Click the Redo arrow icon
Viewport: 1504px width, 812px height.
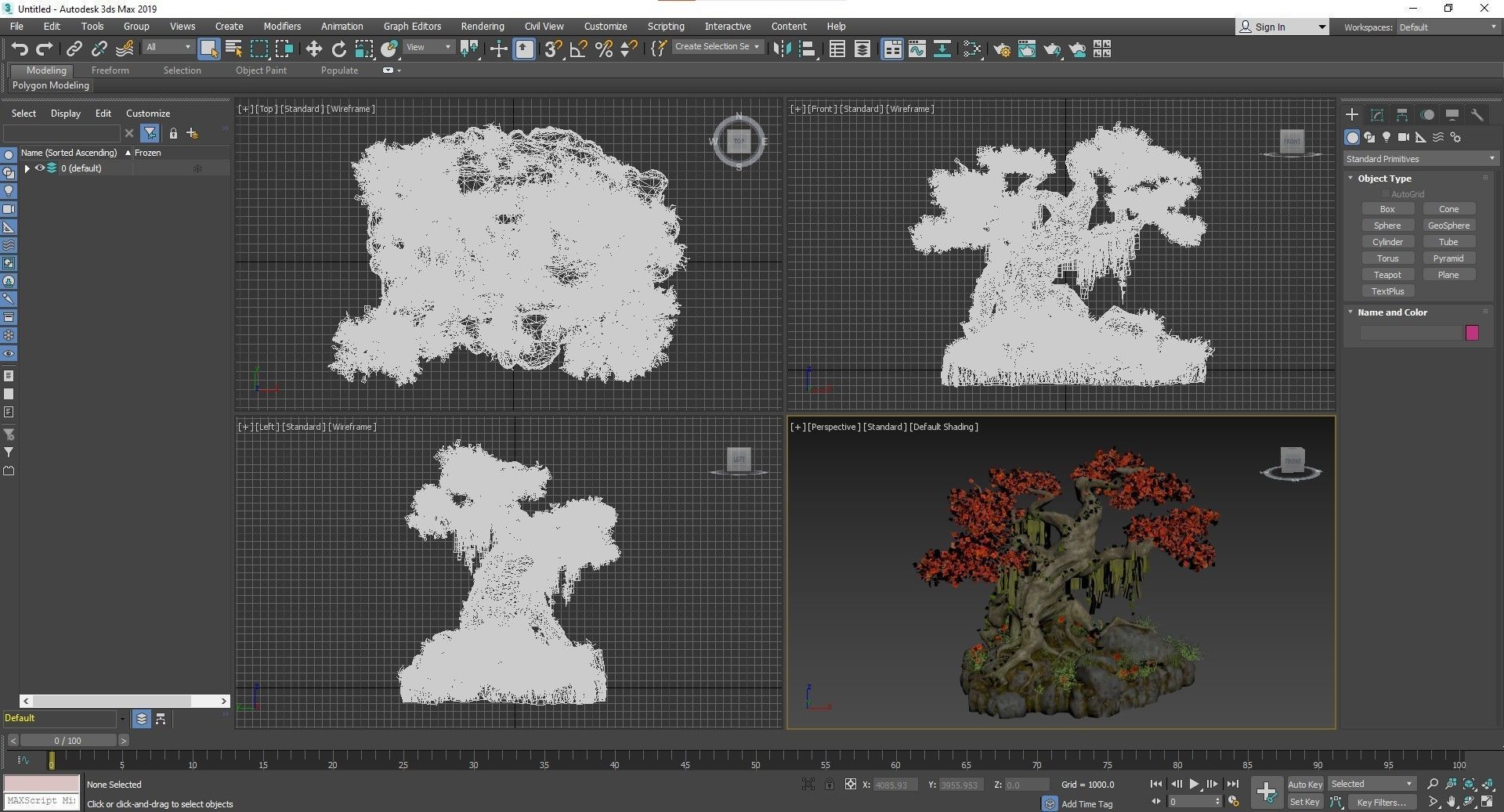(45, 49)
